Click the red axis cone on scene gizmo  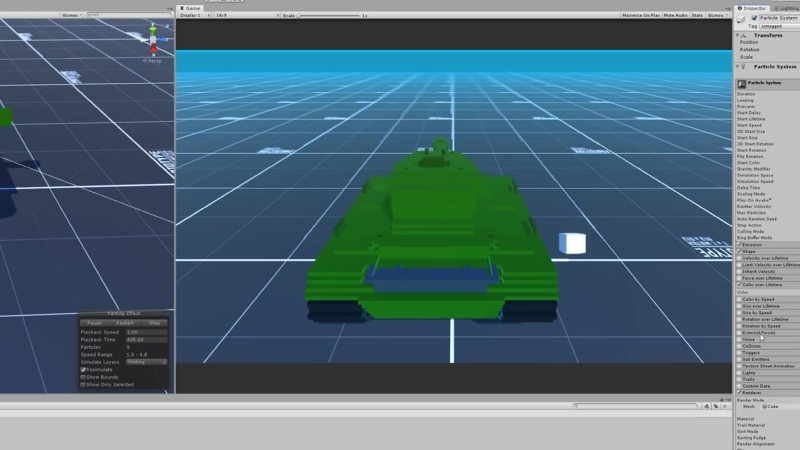[x=153, y=49]
